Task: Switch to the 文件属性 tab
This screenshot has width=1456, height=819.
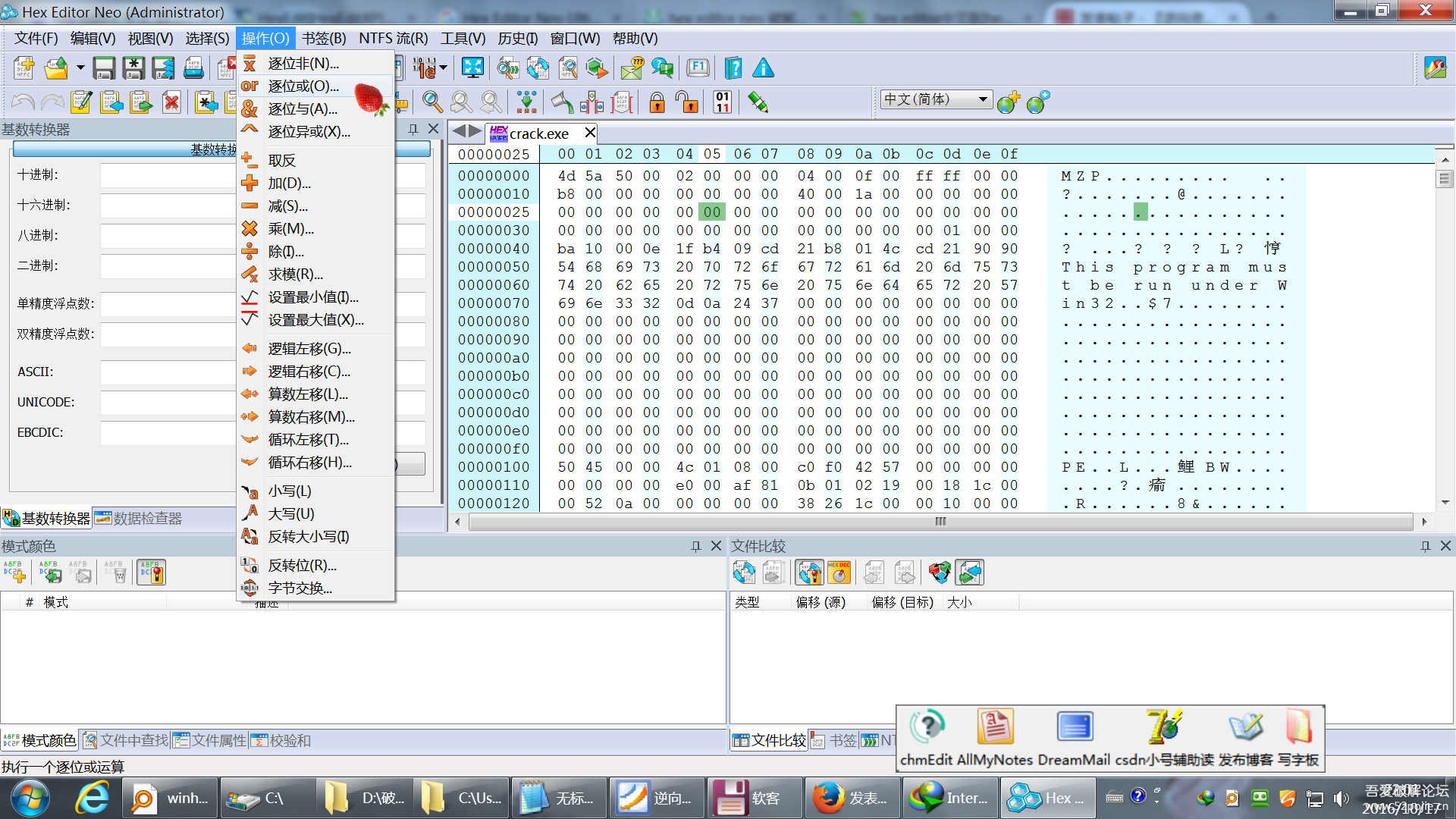Action: pos(209,740)
